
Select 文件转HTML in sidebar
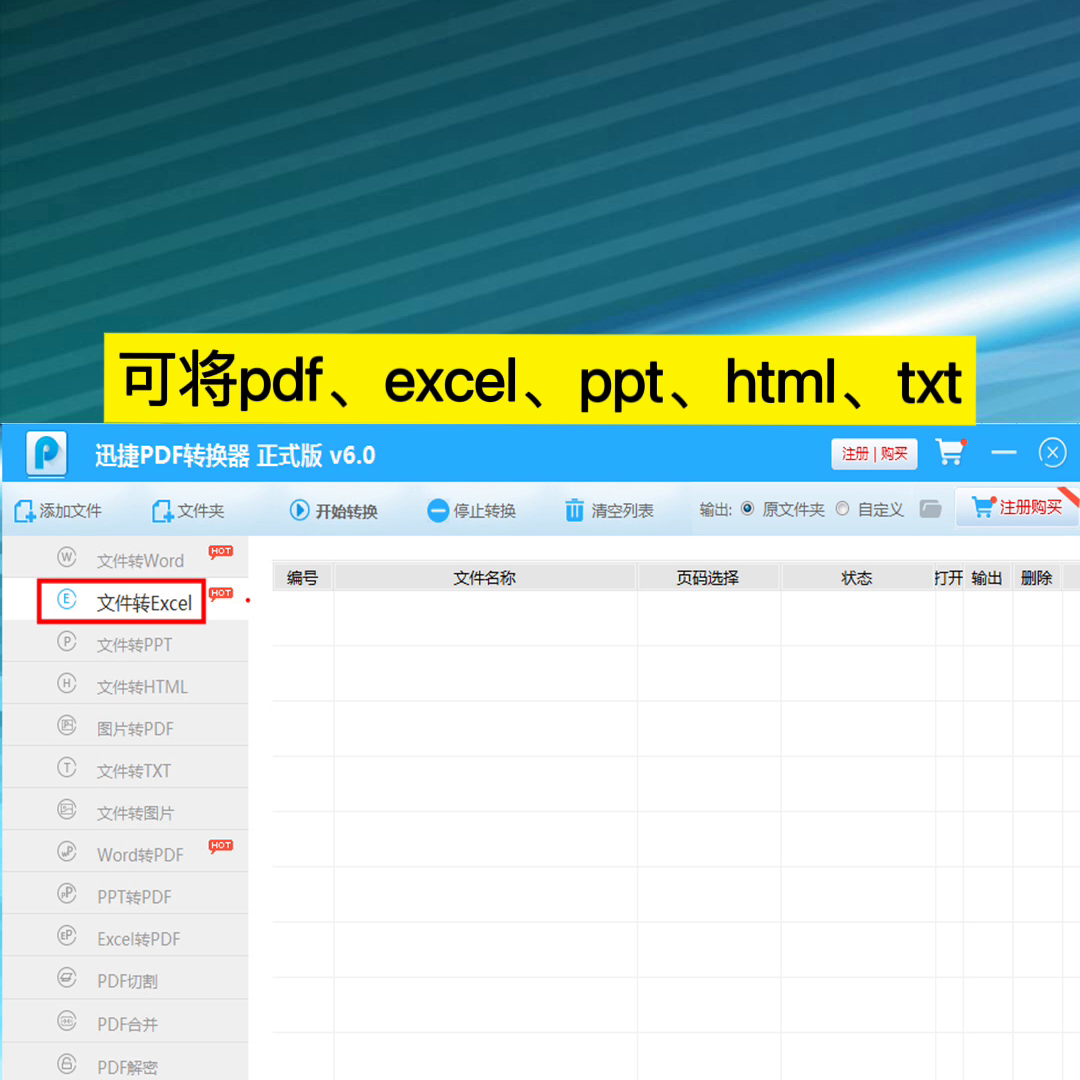point(125,685)
